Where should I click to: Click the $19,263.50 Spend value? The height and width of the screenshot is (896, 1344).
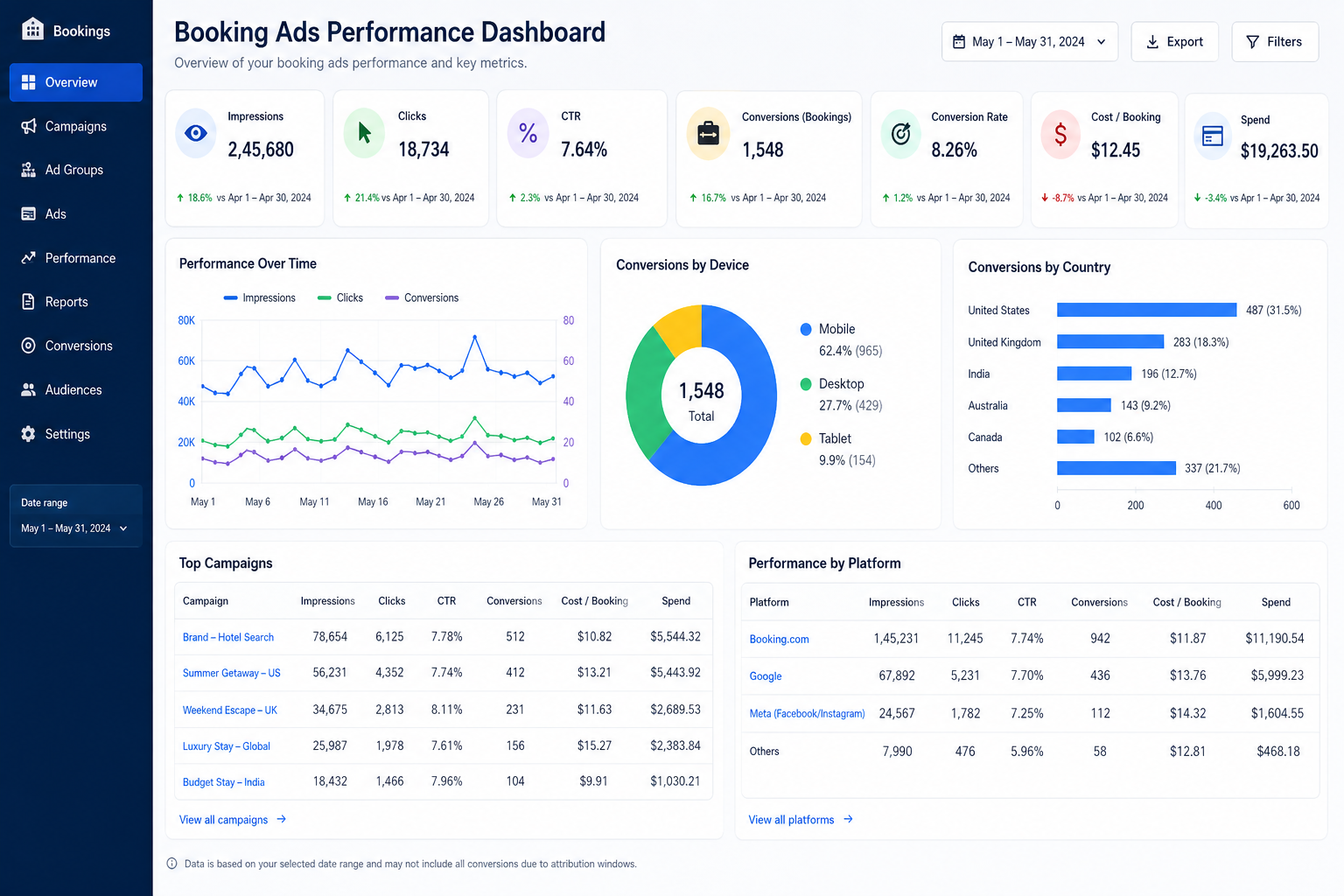point(1279,151)
